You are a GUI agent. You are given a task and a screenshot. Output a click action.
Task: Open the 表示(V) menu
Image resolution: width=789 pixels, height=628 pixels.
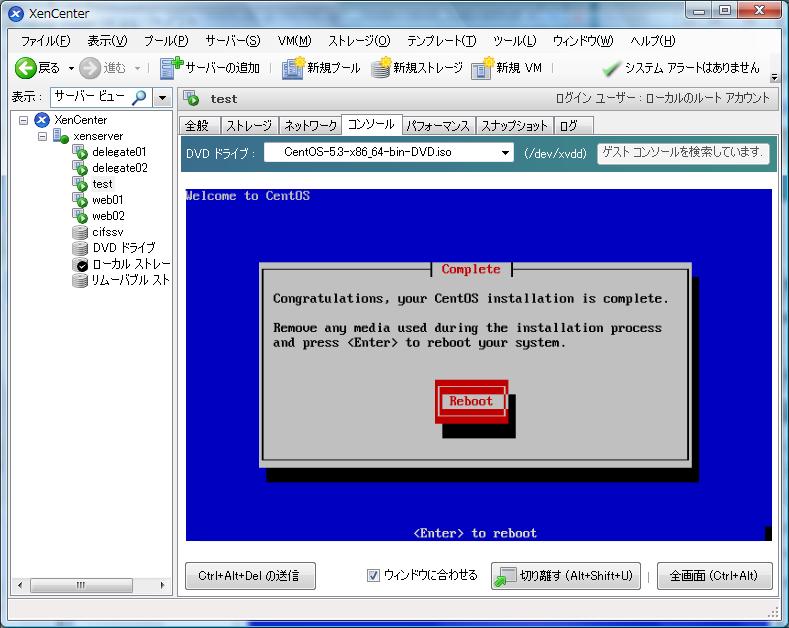[107, 41]
